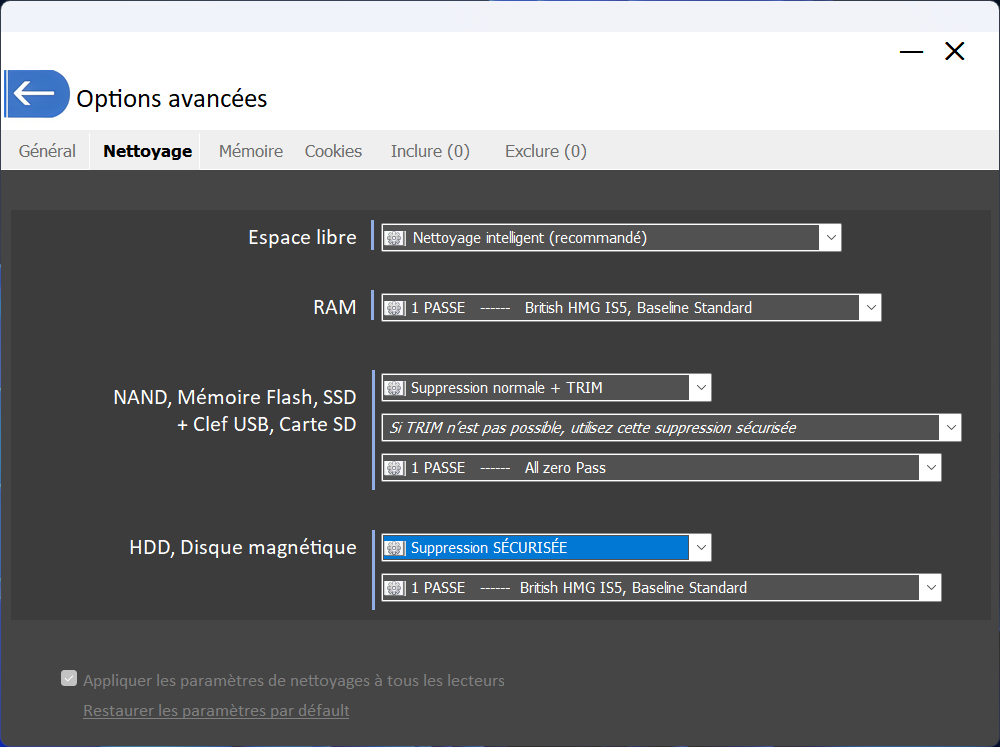Open the Suppression normale + TRIM dropdown arrow
The image size is (1000, 747).
coord(700,388)
